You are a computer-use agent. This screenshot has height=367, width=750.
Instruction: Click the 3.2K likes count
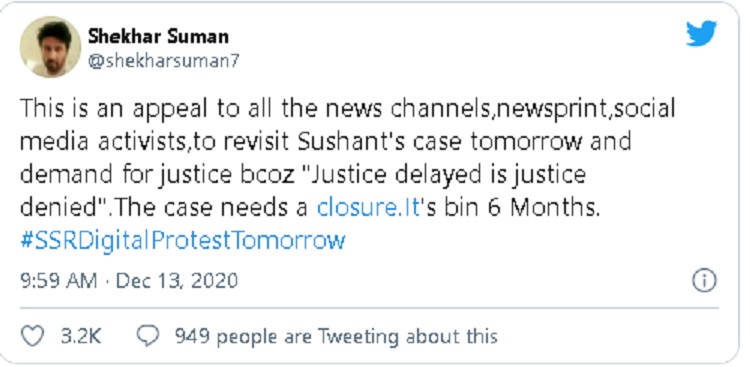click(x=81, y=336)
